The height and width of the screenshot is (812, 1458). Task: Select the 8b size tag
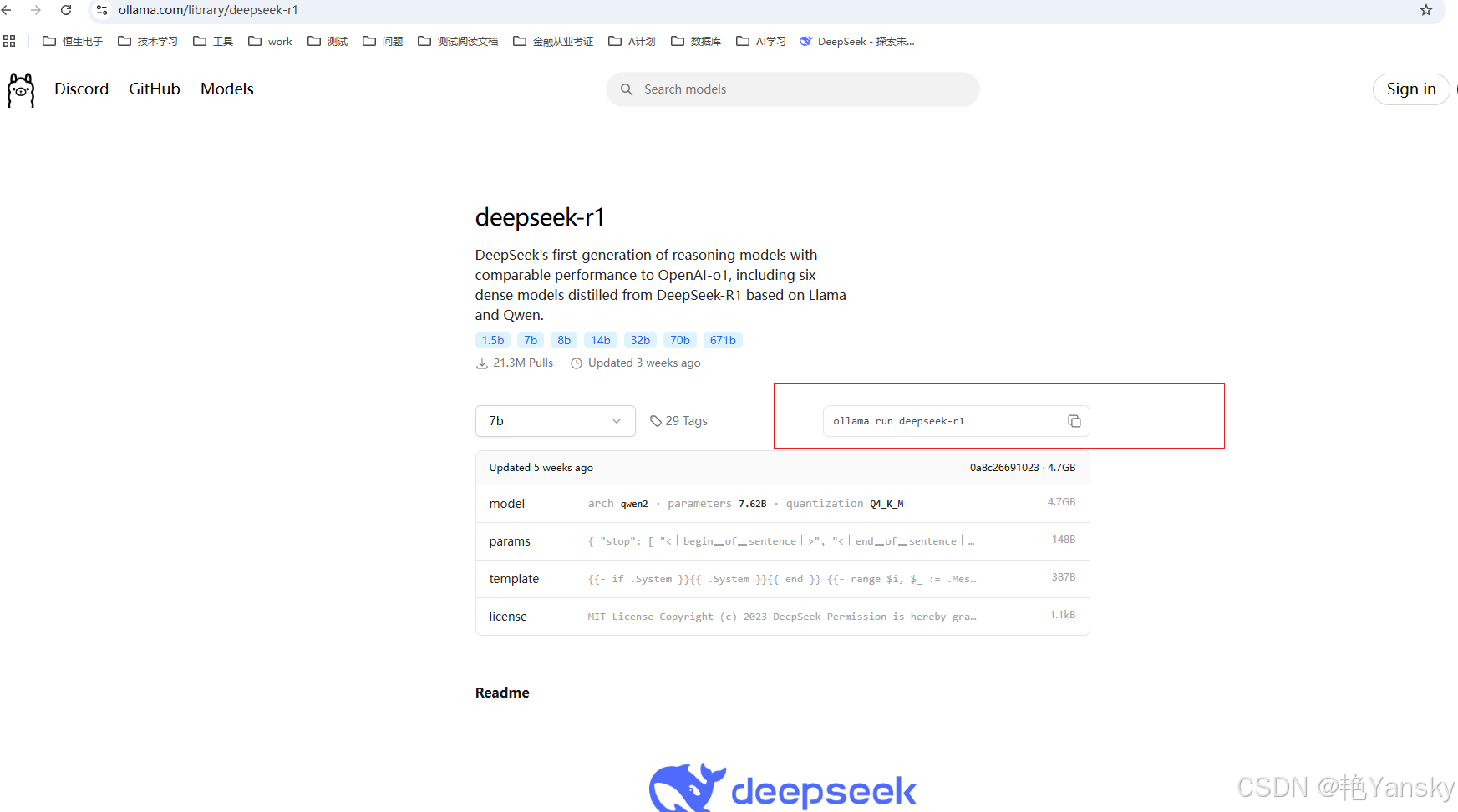click(x=564, y=340)
